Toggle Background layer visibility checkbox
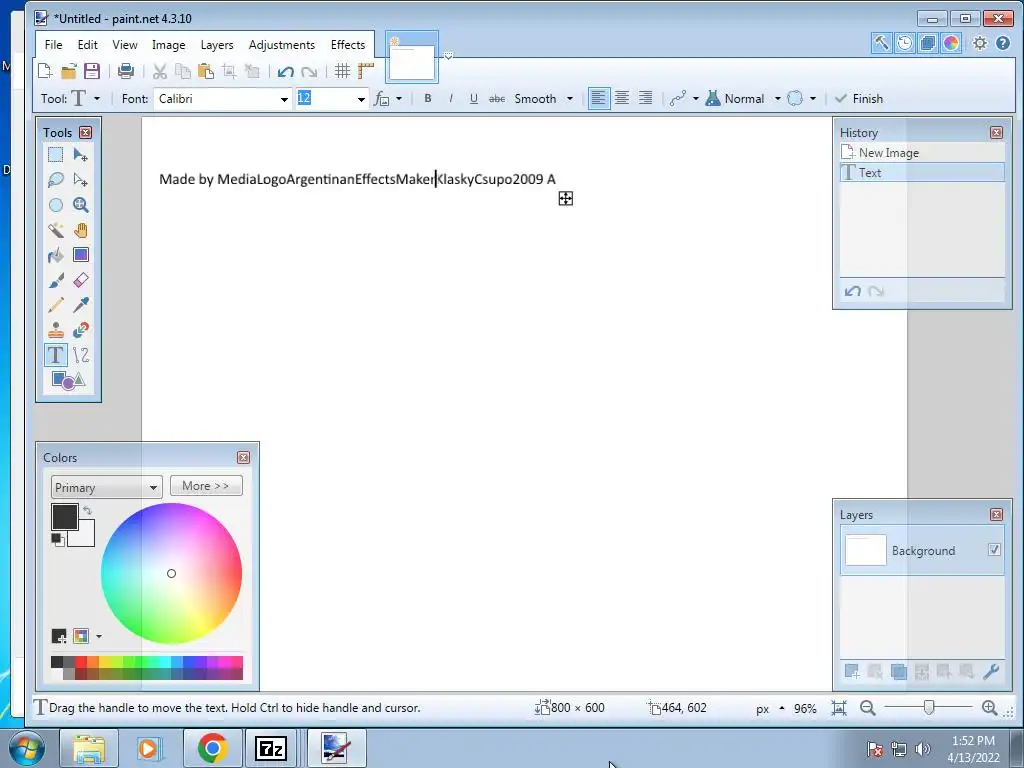This screenshot has width=1024, height=768. coord(994,550)
